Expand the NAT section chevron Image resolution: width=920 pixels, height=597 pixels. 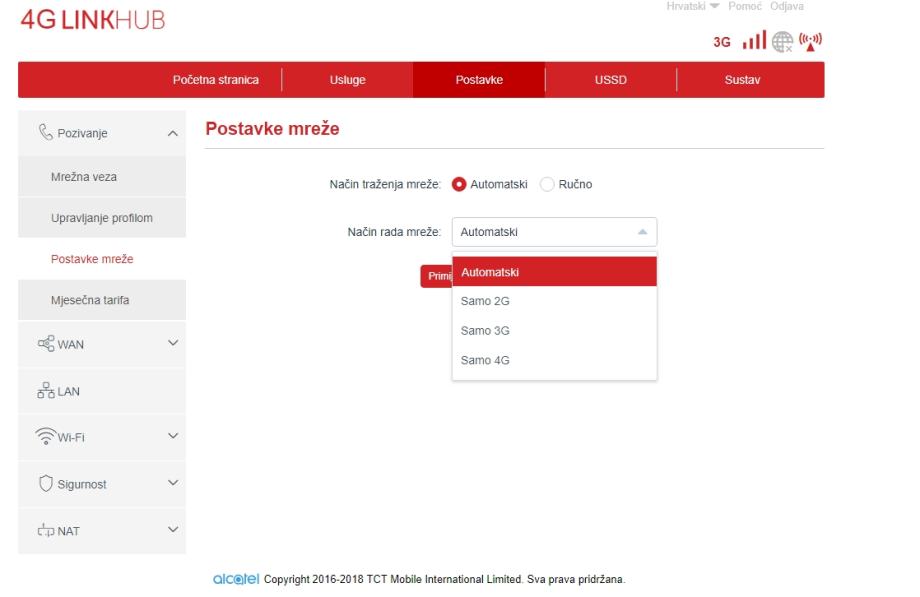coord(172,529)
